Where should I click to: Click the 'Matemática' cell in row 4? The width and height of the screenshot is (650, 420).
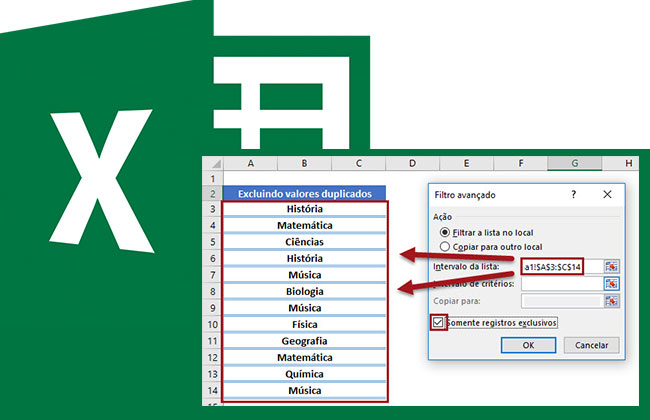coord(305,226)
